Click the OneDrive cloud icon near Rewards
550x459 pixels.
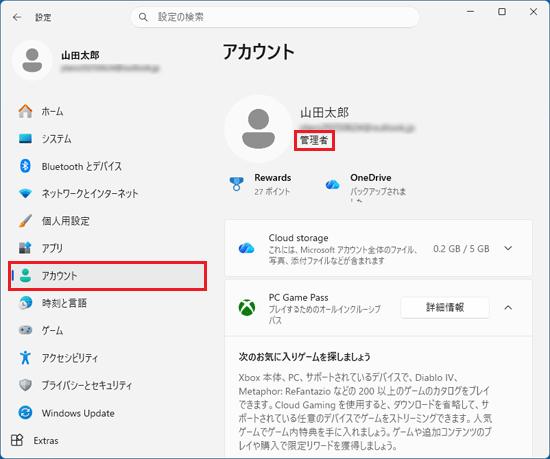point(333,184)
